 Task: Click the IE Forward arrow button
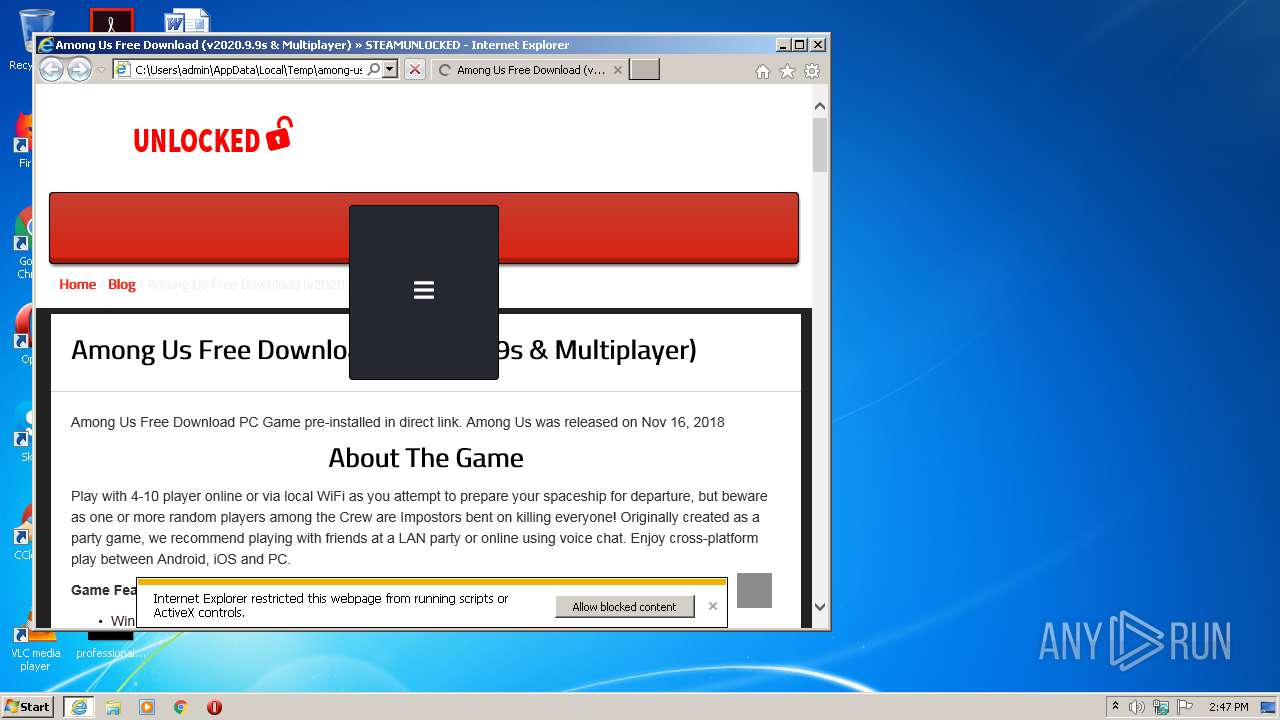[79, 70]
